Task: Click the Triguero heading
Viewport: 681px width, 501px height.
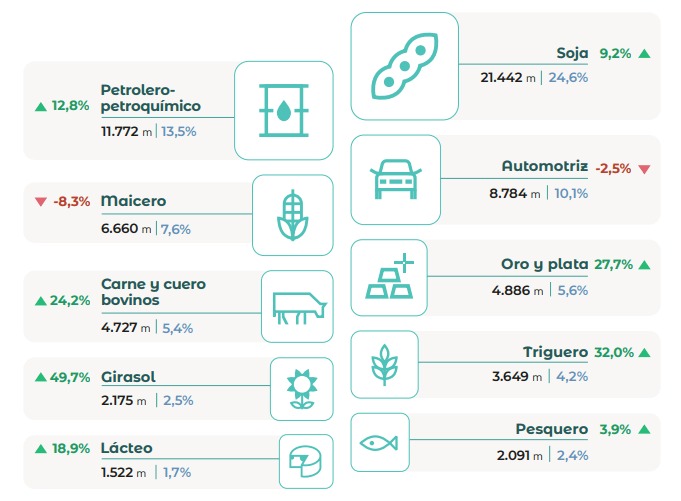Action: [555, 352]
